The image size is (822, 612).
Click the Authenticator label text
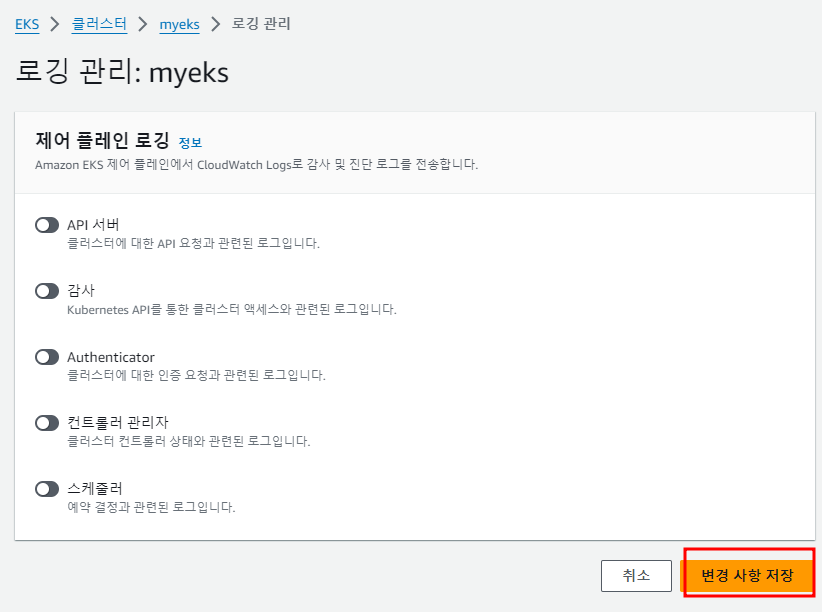click(111, 357)
